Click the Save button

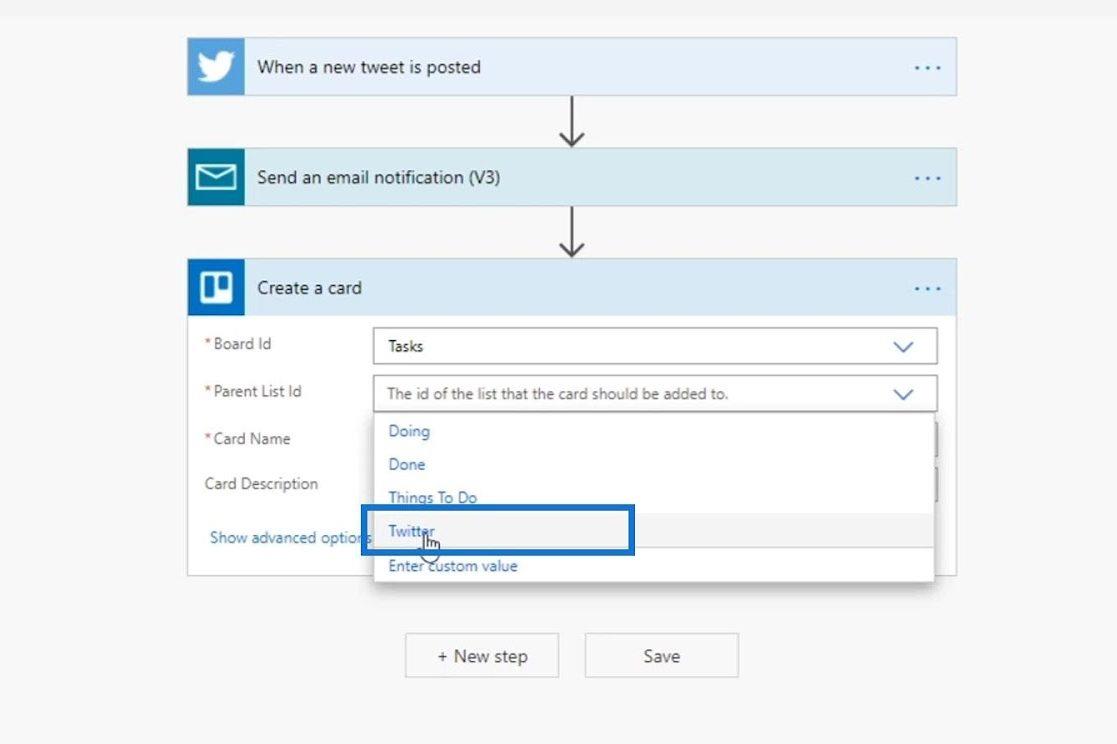coord(662,656)
